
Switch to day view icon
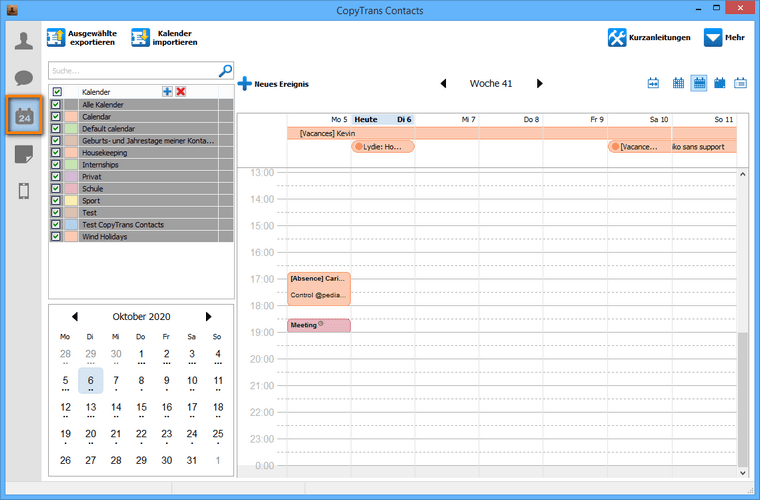678,83
